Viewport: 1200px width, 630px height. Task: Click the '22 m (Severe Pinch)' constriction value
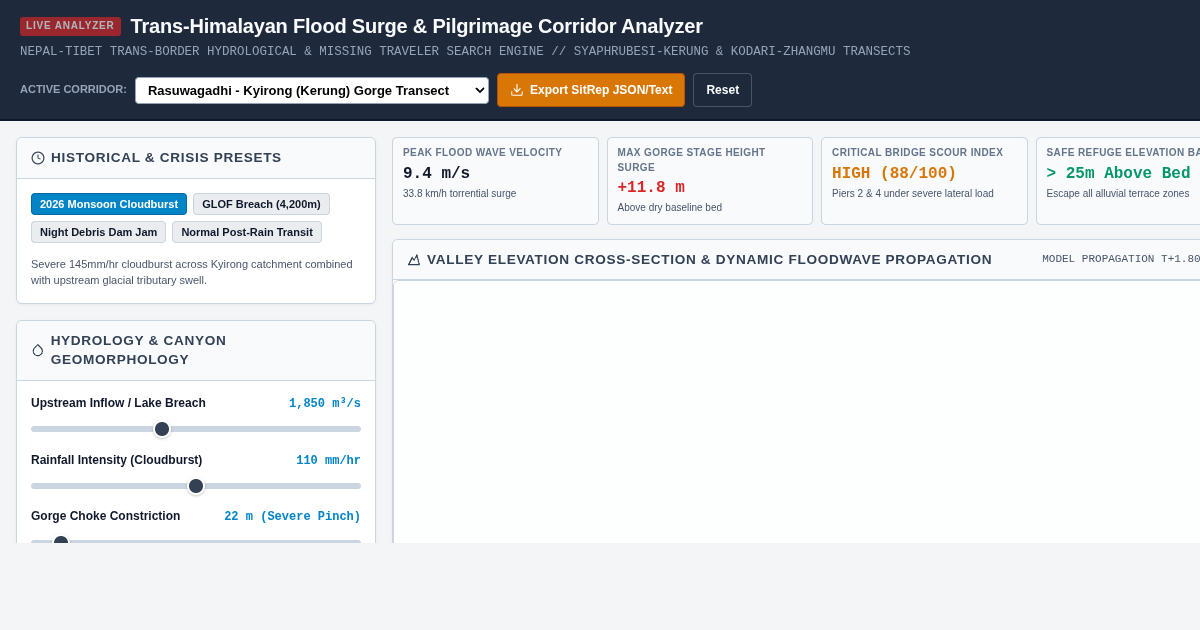click(x=292, y=517)
